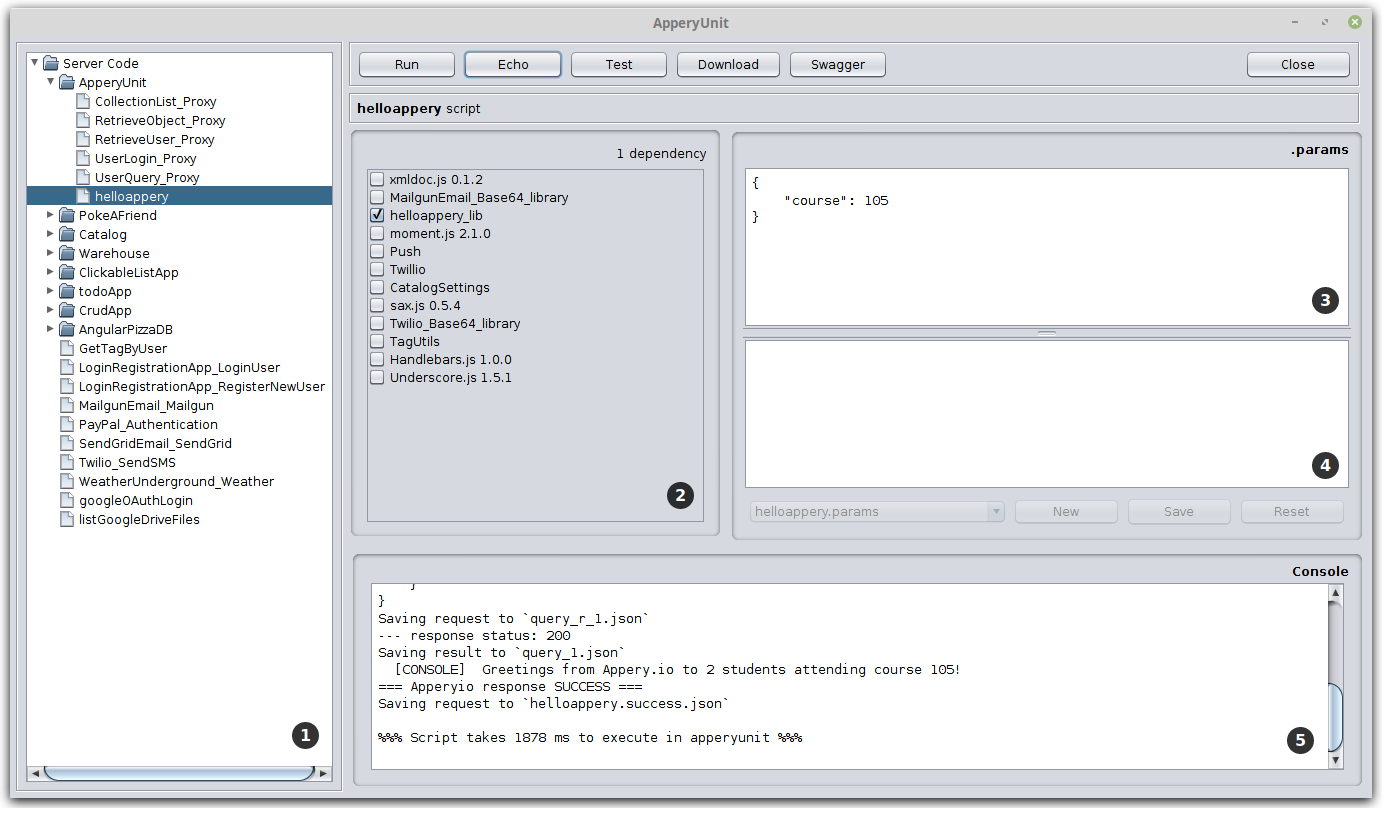Image resolution: width=1386 pixels, height=813 pixels.
Task: Click the PokeAFriend folder icon
Action: coord(67,215)
